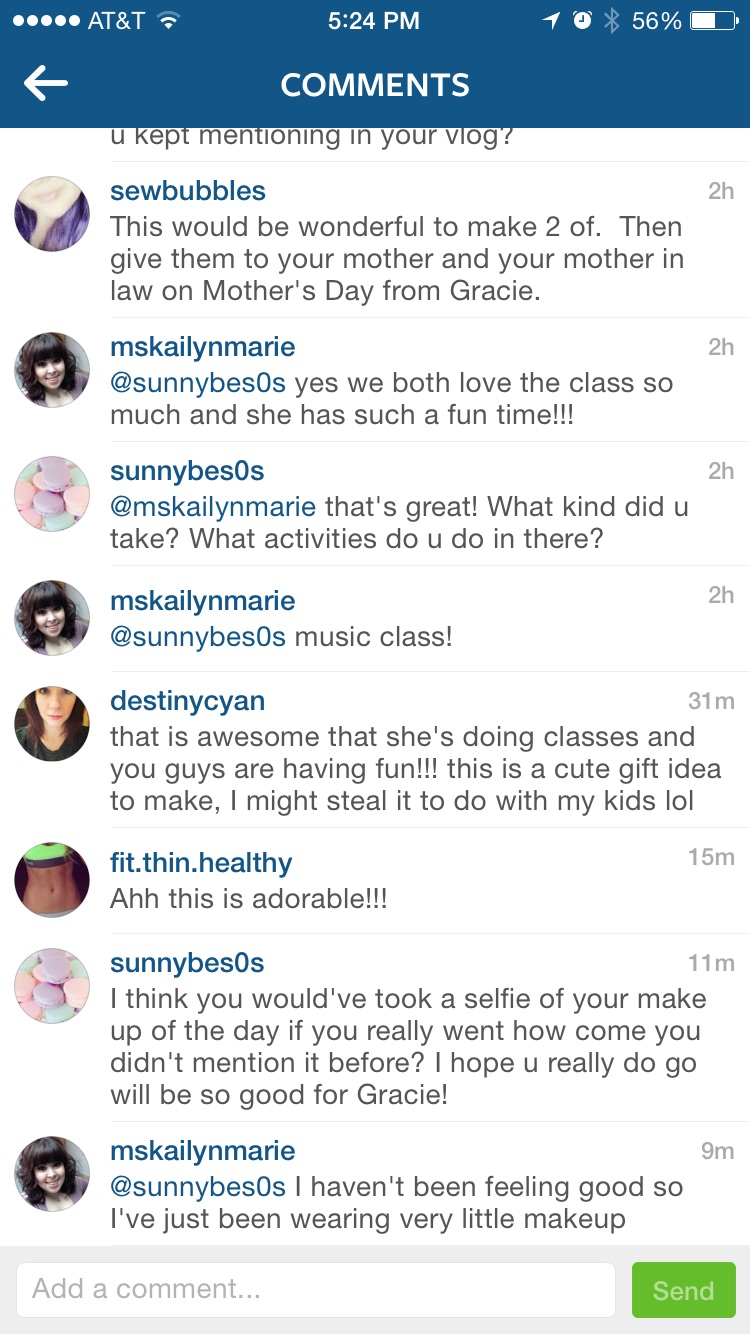Open mskailynmarie username on the makeup comment

pyautogui.click(x=203, y=1151)
